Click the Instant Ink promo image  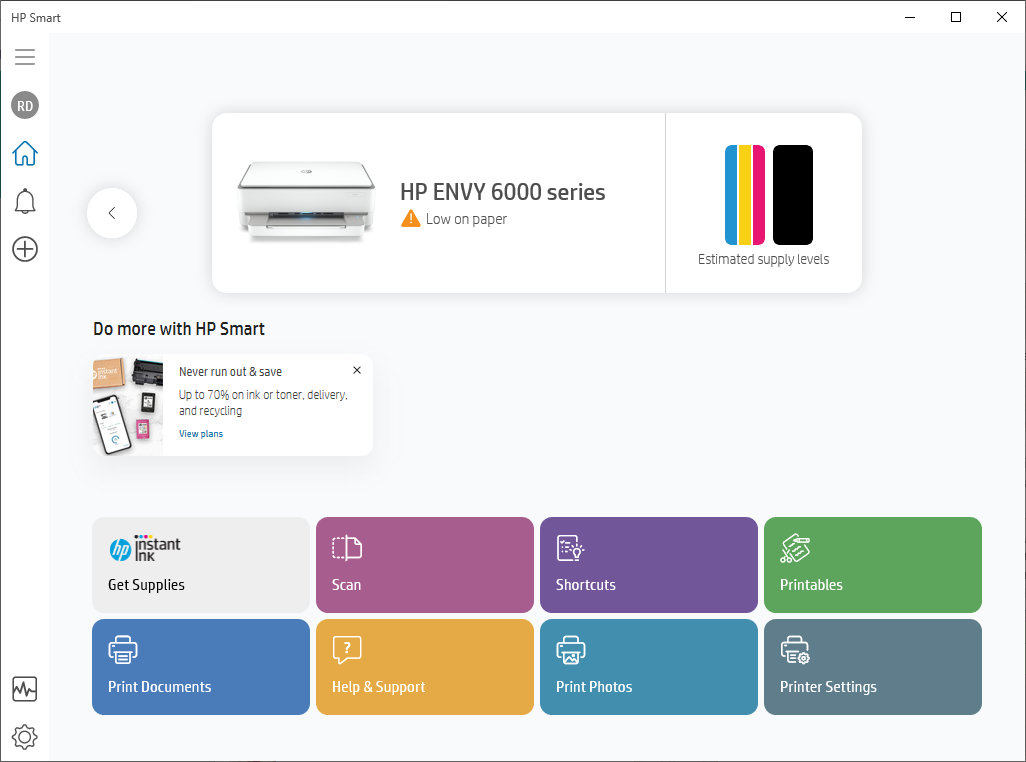pyautogui.click(x=128, y=406)
